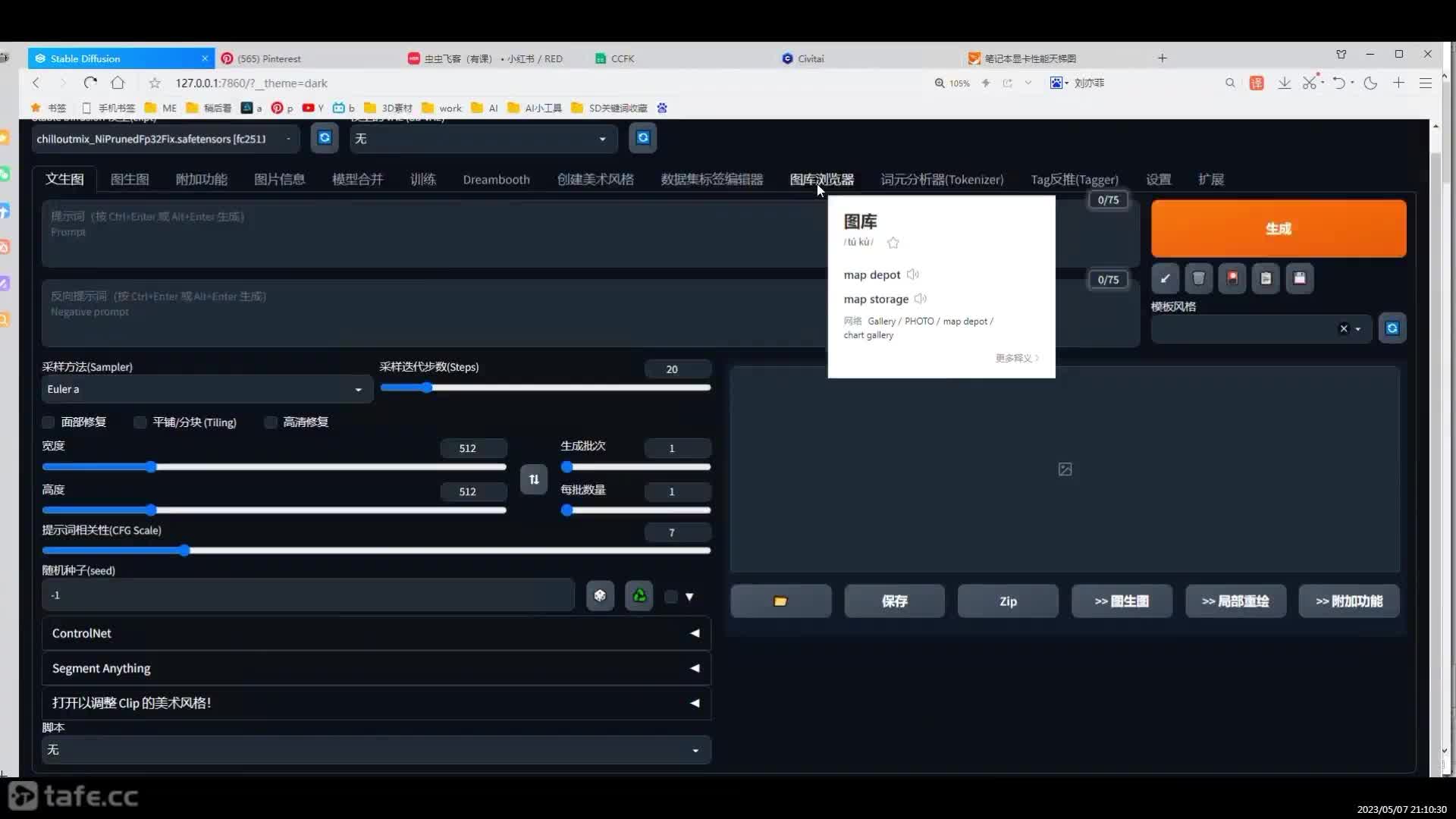Image resolution: width=1456 pixels, height=819 pixels.
Task: Enable 面部修复 face restoration checkbox
Action: tap(49, 422)
